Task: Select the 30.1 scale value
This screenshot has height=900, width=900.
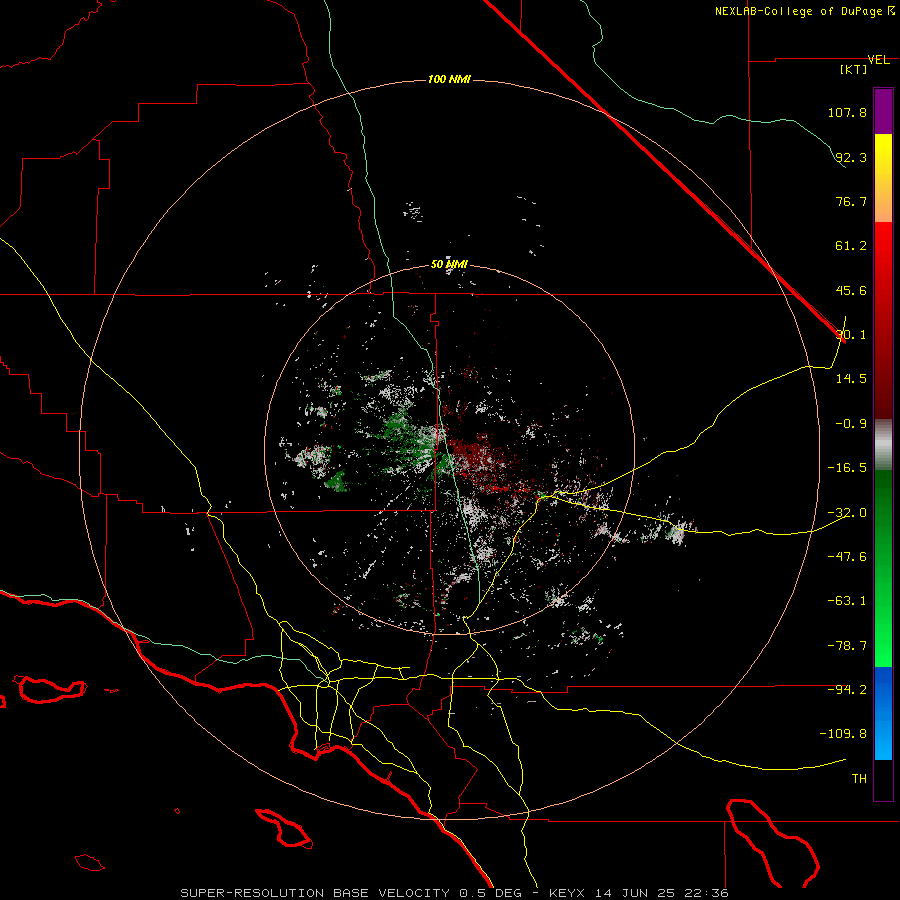Action: tap(851, 335)
